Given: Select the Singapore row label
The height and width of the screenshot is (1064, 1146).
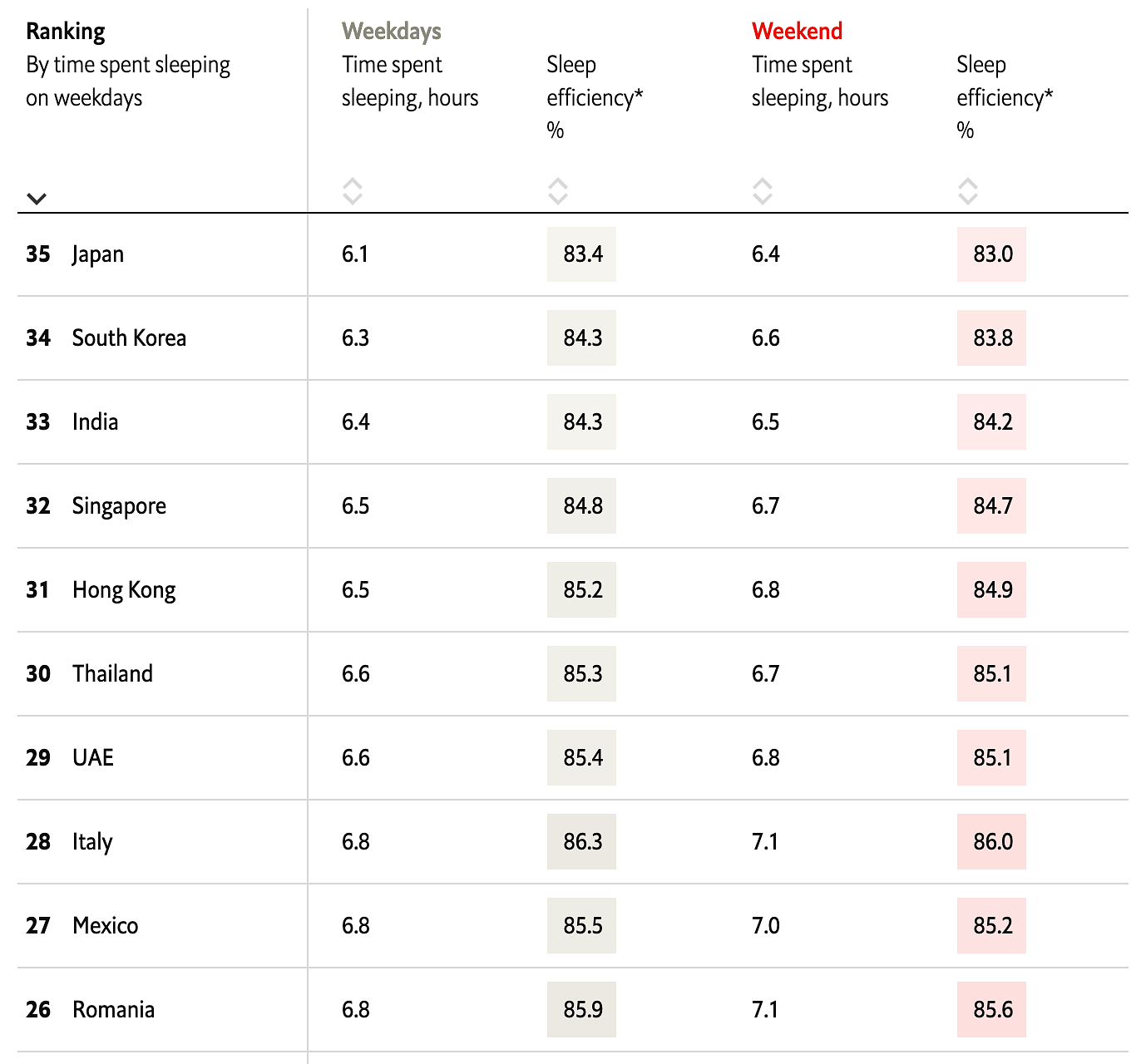Looking at the screenshot, I should pyautogui.click(x=119, y=506).
